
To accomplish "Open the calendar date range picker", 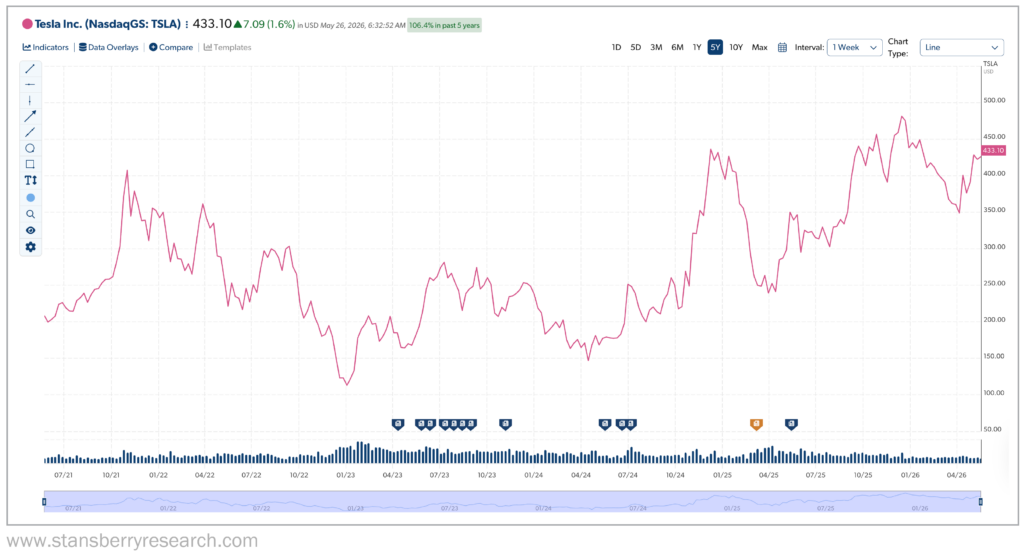I will coord(782,48).
